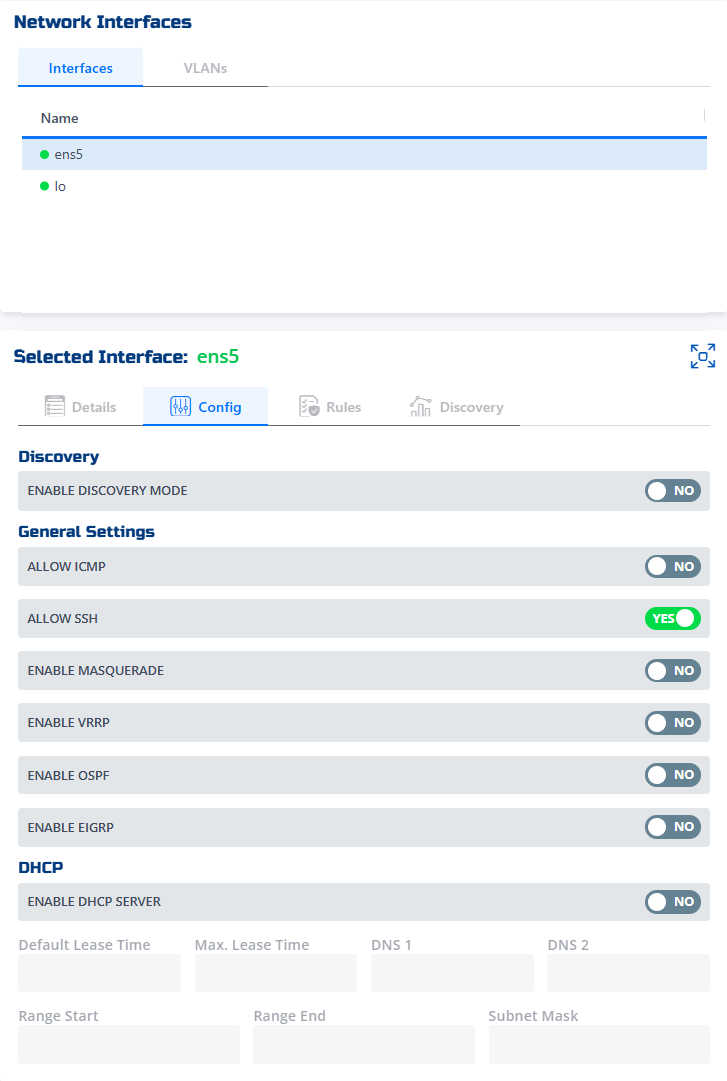
Task: Open the Interfaces tab
Action: [x=80, y=68]
